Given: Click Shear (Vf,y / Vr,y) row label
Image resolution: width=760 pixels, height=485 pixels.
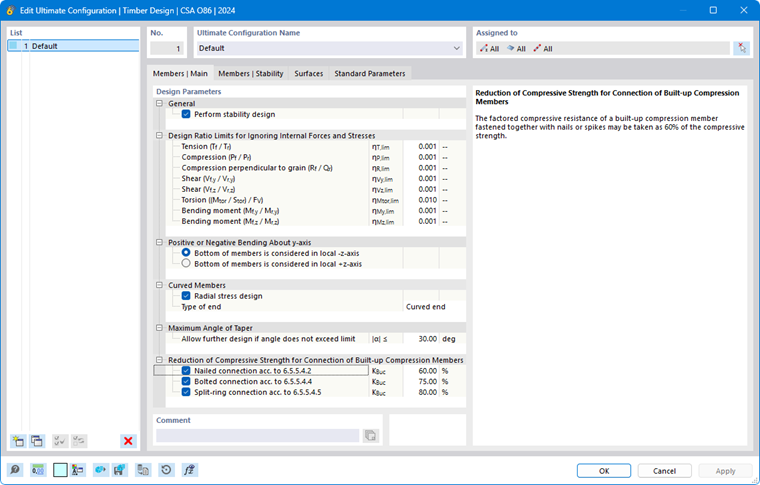Looking at the screenshot, I should tap(208, 179).
